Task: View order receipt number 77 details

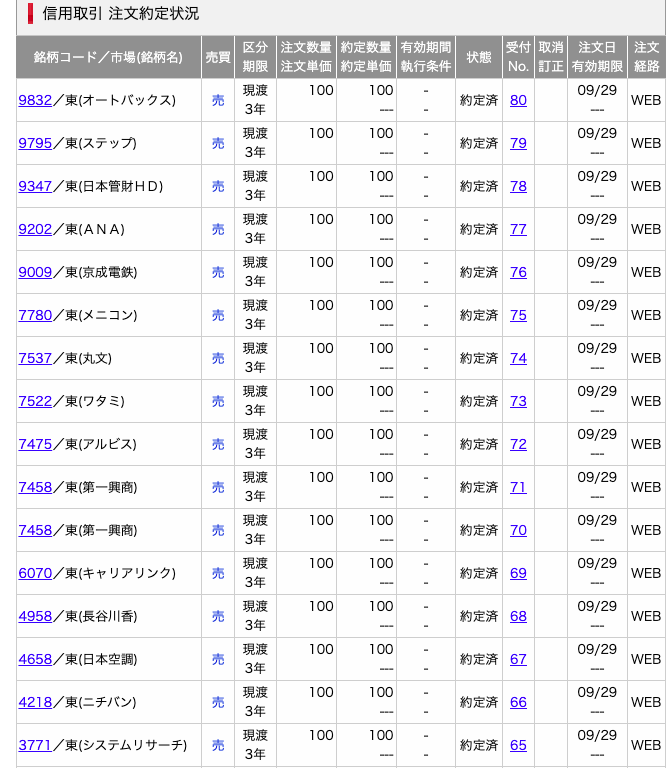Action: point(518,229)
